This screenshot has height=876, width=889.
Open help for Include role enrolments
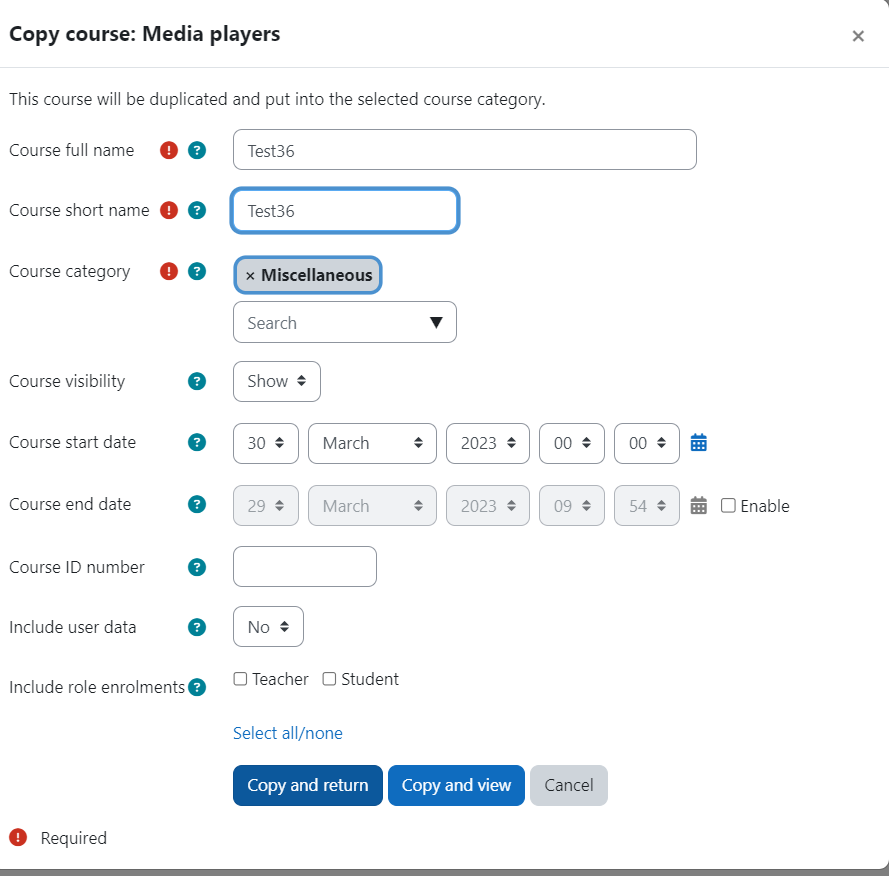click(197, 687)
